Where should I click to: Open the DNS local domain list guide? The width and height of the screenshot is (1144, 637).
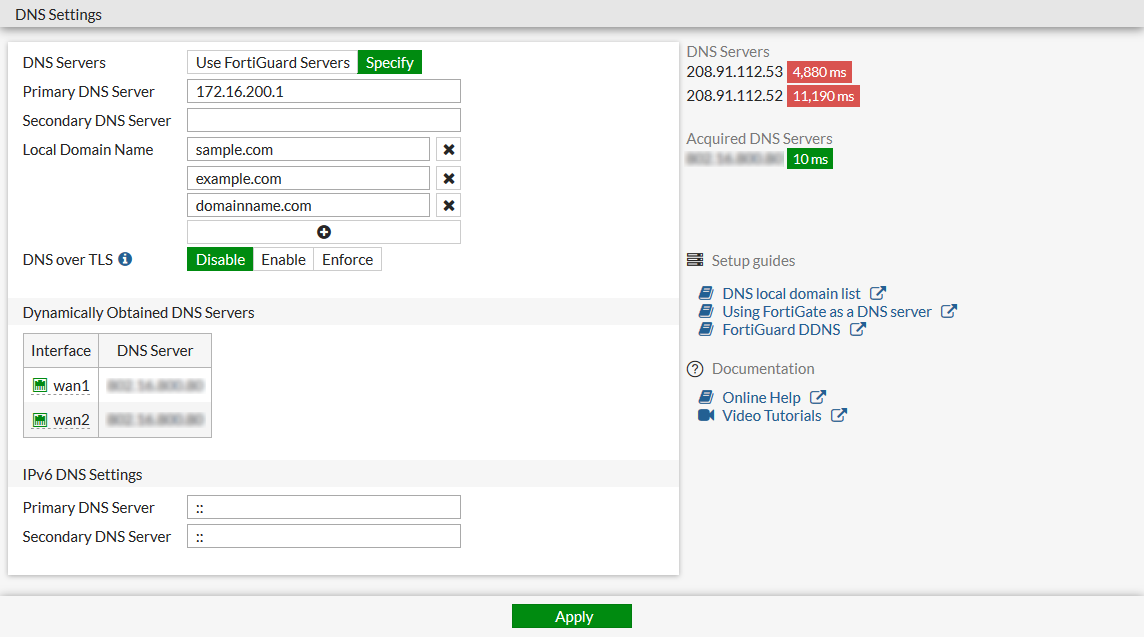click(791, 293)
